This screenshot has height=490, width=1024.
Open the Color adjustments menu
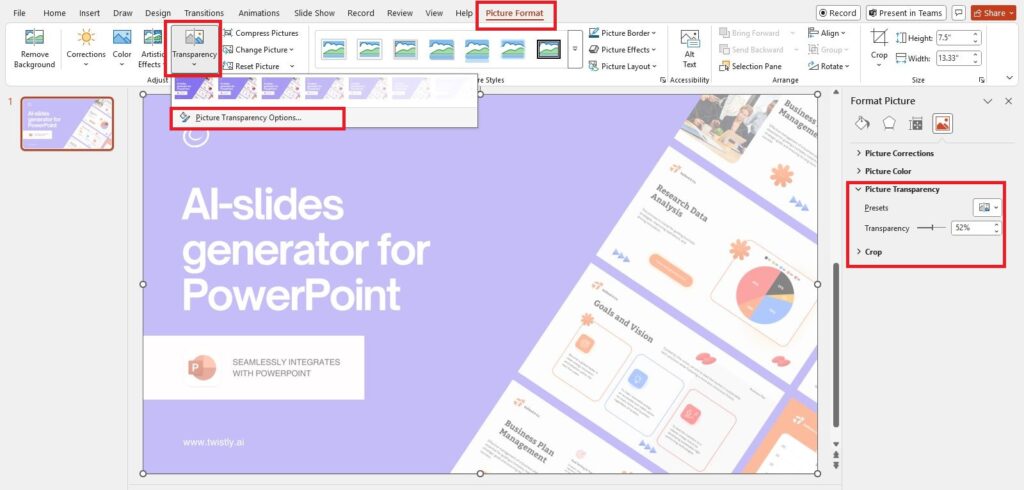tap(122, 48)
